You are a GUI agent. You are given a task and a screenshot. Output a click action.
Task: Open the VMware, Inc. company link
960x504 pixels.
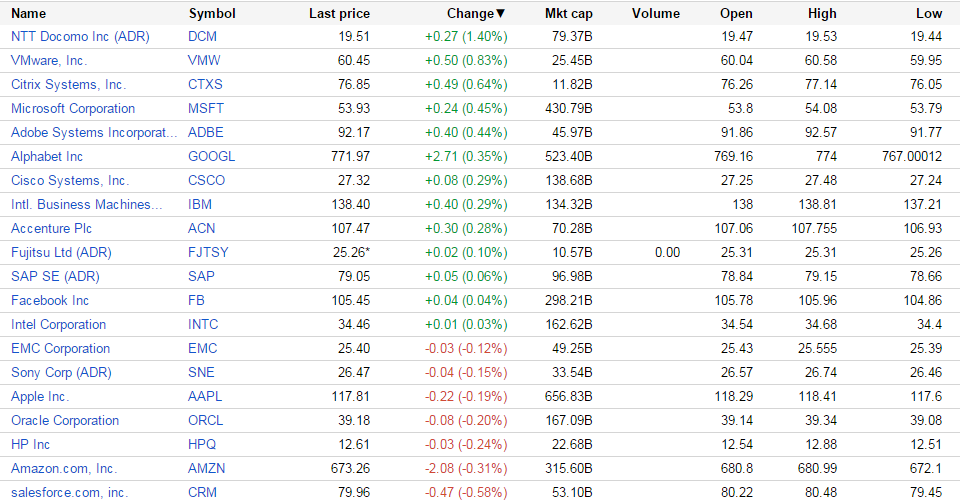[48, 60]
